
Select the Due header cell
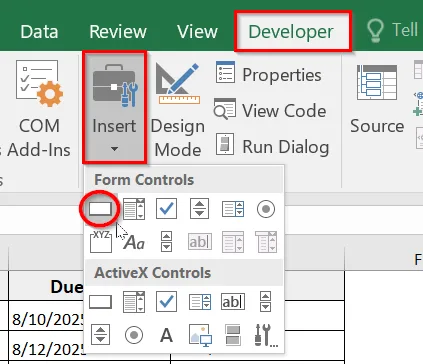(x=47, y=286)
